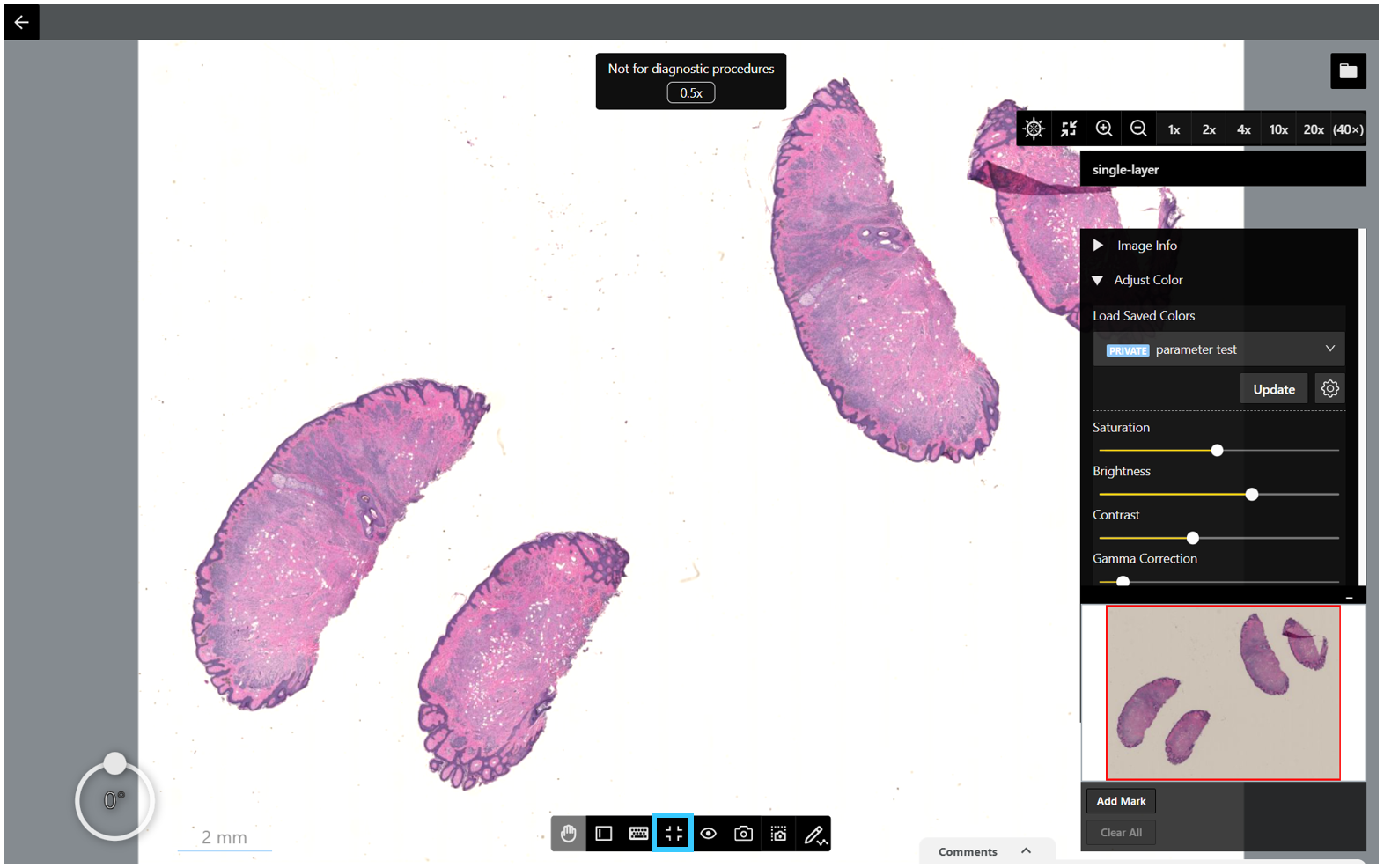Zoom out with the magnifier minus
This screenshot has width=1384, height=868.
pos(1138,129)
